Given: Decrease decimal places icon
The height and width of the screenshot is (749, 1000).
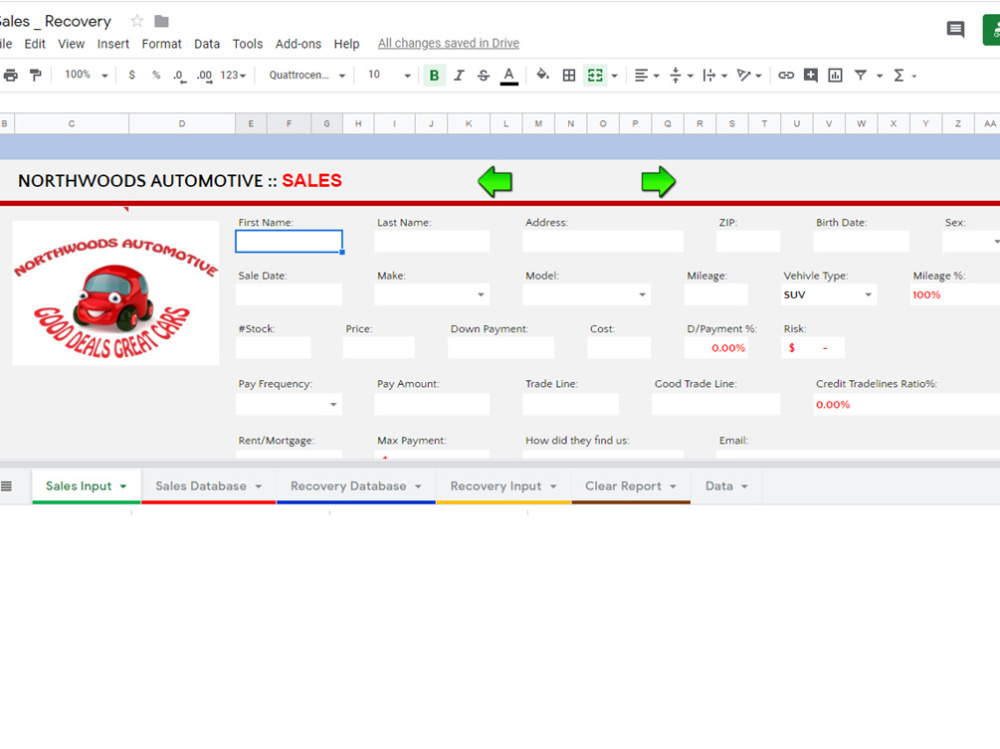Looking at the screenshot, I should coord(179,76).
